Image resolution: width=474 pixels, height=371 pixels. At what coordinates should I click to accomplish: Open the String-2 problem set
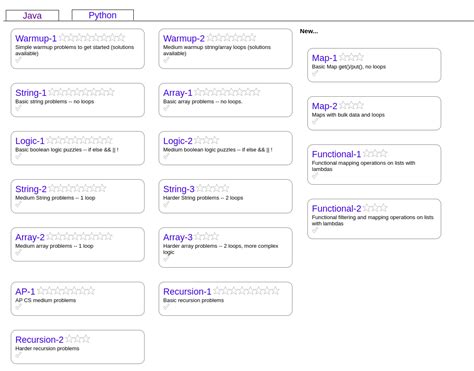[31, 189]
